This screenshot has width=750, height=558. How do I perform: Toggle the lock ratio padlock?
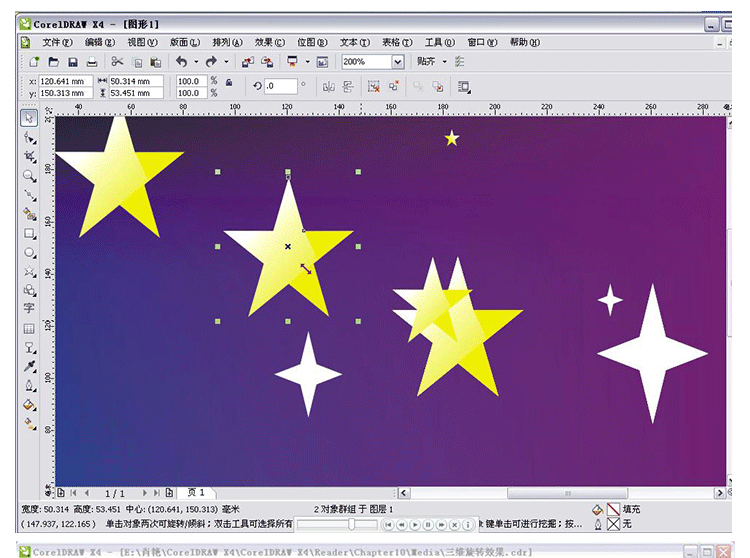pyautogui.click(x=229, y=83)
